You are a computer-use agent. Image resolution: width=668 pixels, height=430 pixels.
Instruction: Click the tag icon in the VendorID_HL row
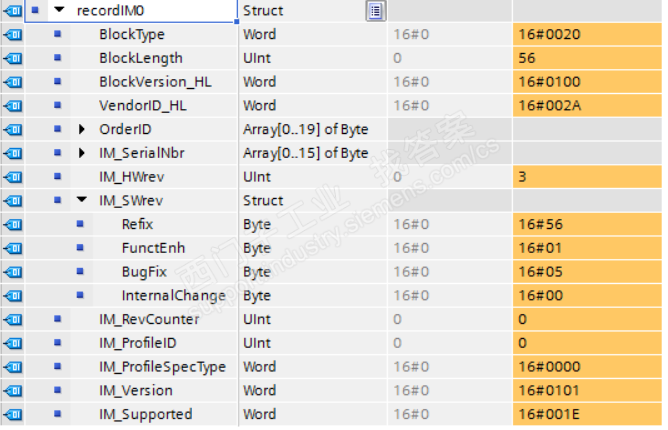point(12,106)
